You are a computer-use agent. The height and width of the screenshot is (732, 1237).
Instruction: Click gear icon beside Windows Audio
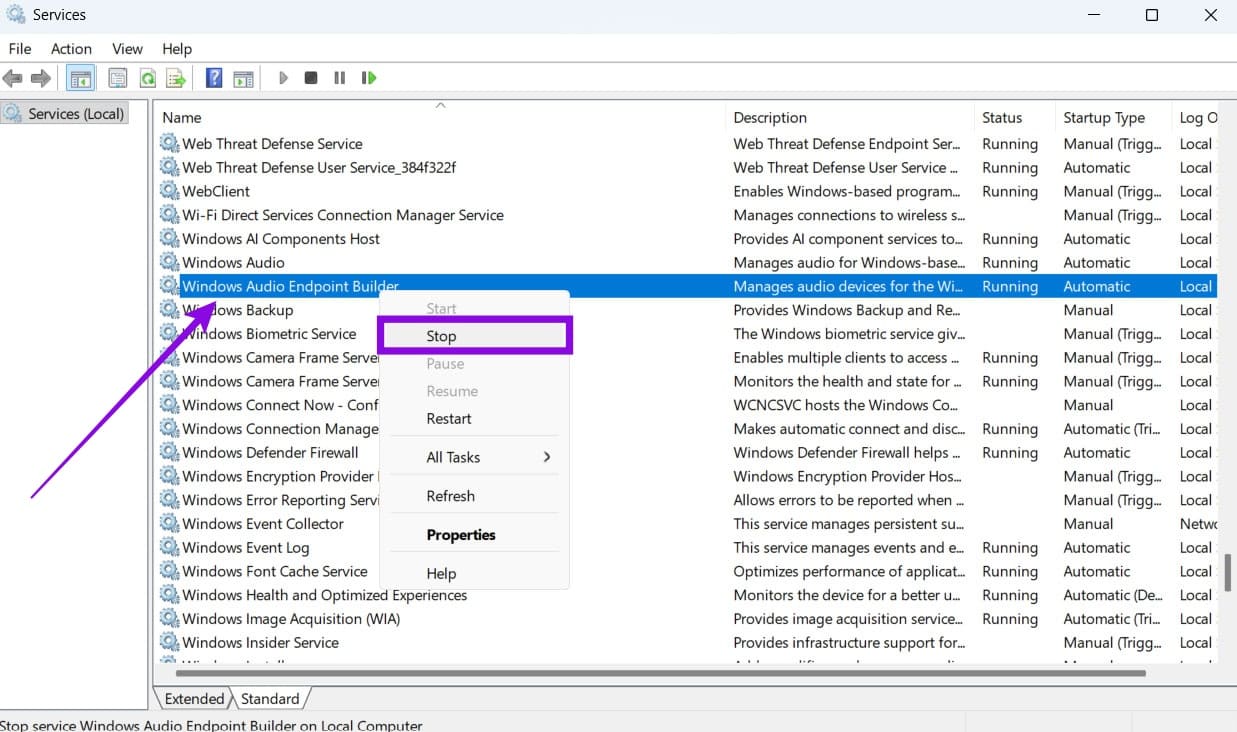pyautogui.click(x=169, y=263)
